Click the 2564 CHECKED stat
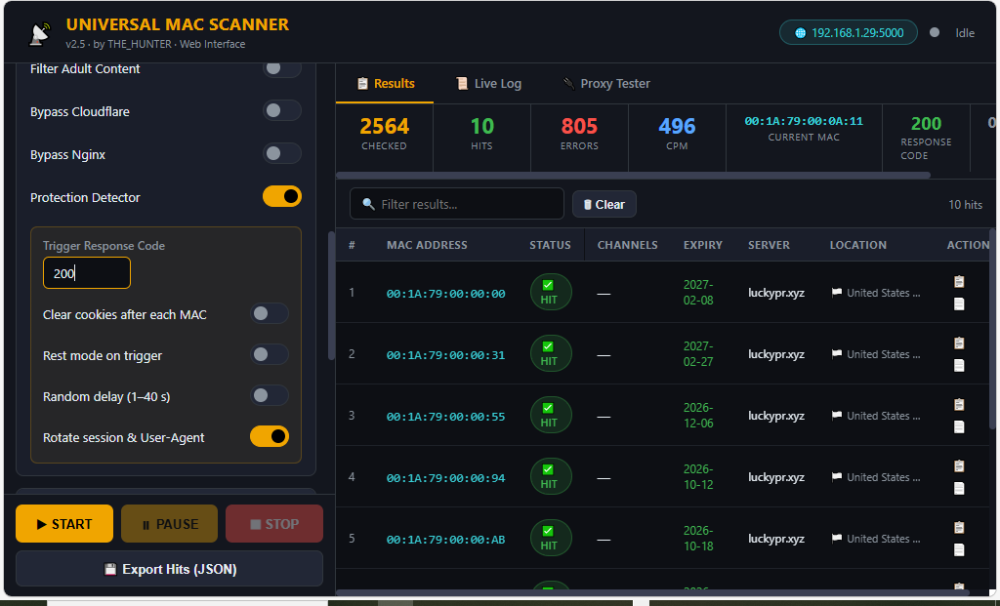Image resolution: width=1000 pixels, height=606 pixels. click(x=384, y=133)
